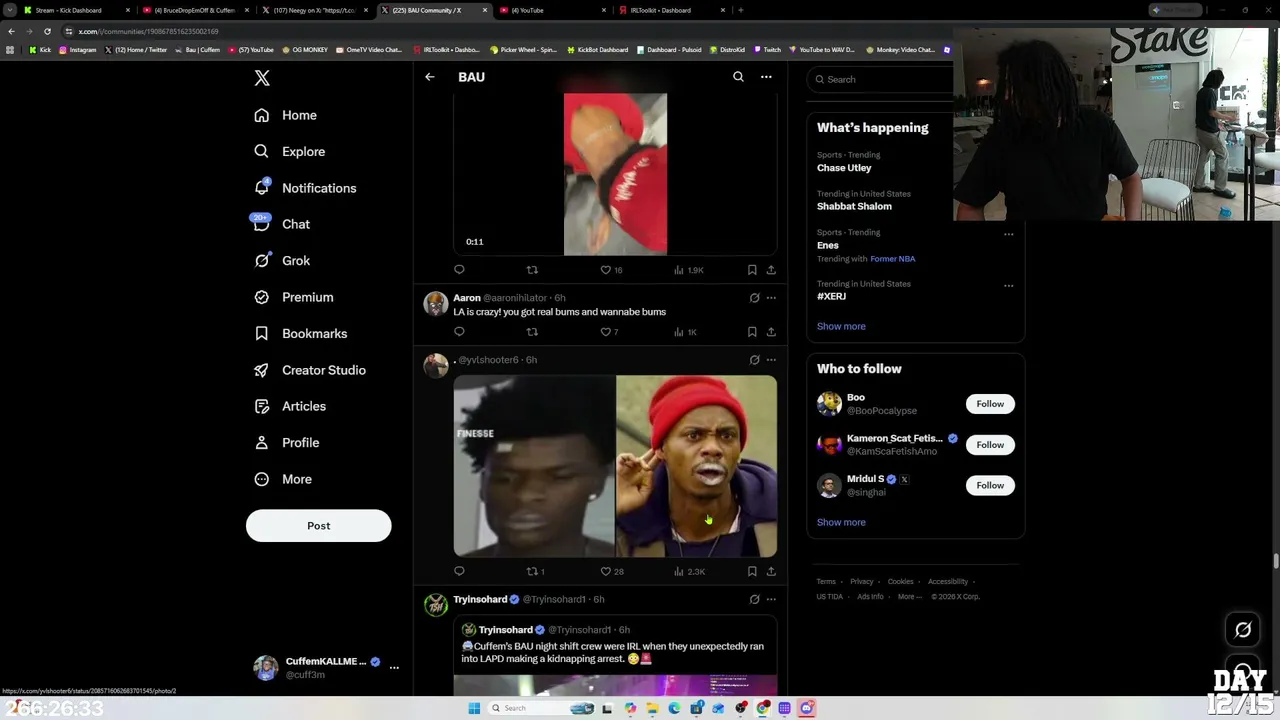This screenshot has height=720, width=1280.
Task: Like the video post with 16 likes
Action: [611, 270]
